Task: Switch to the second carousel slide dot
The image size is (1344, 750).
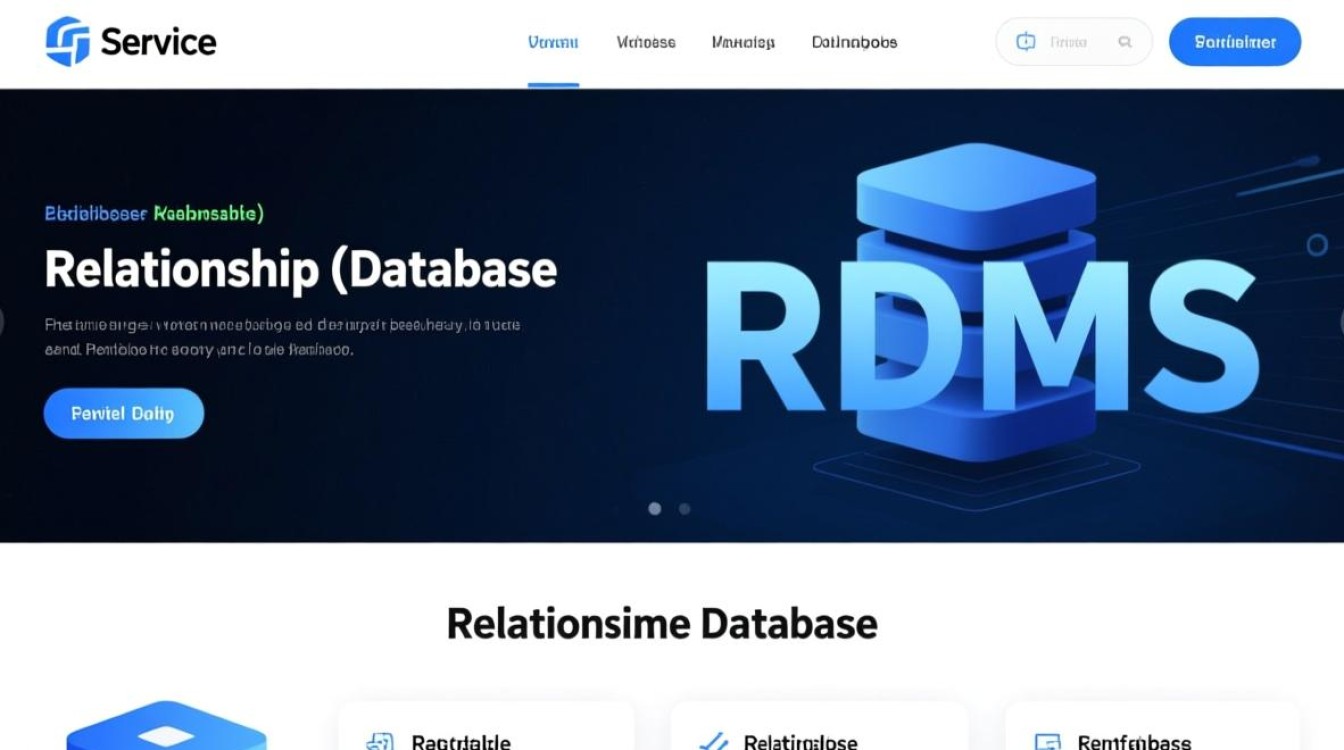Action: [x=685, y=509]
